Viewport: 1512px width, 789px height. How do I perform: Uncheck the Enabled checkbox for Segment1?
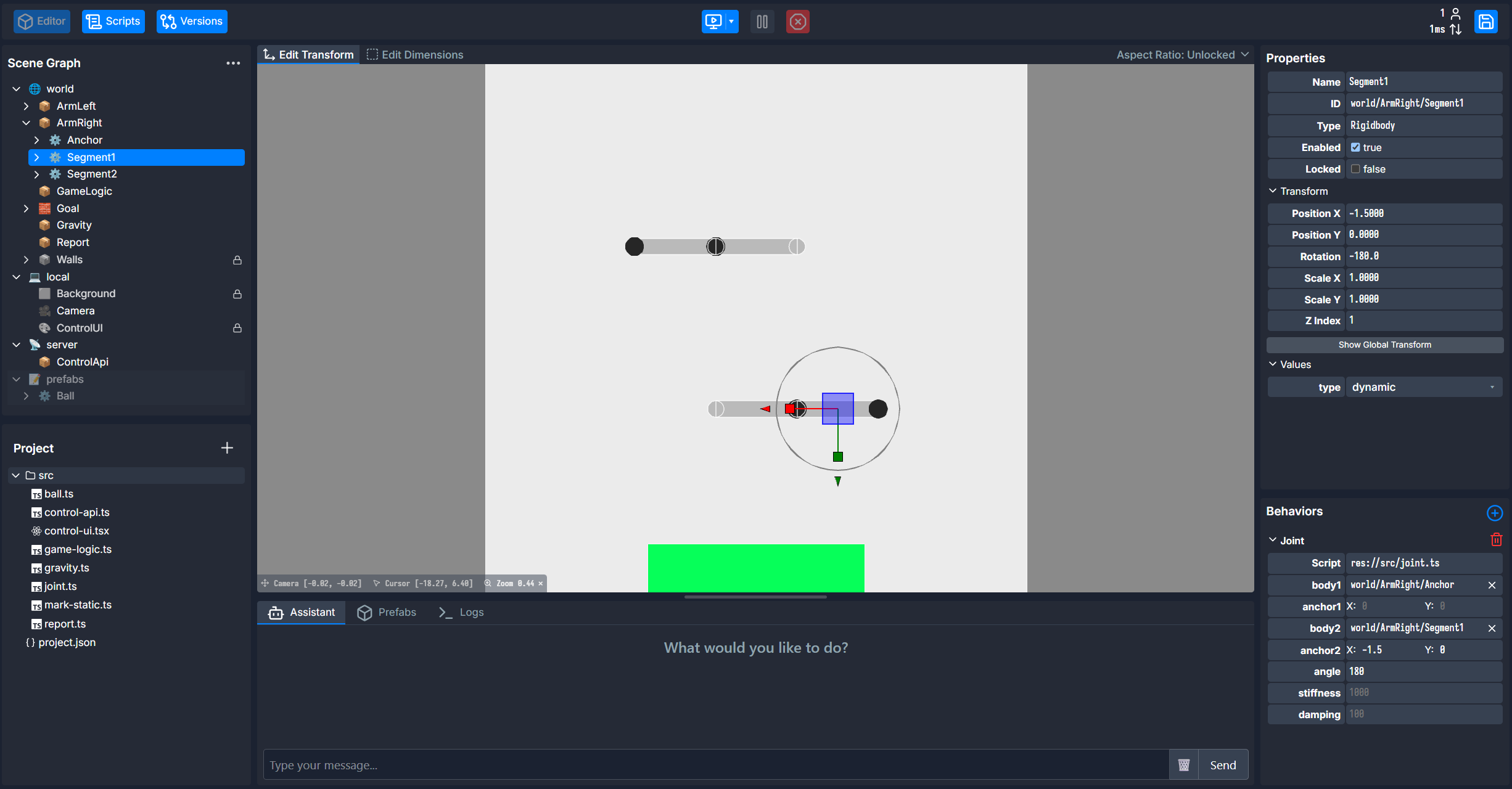pos(1355,147)
